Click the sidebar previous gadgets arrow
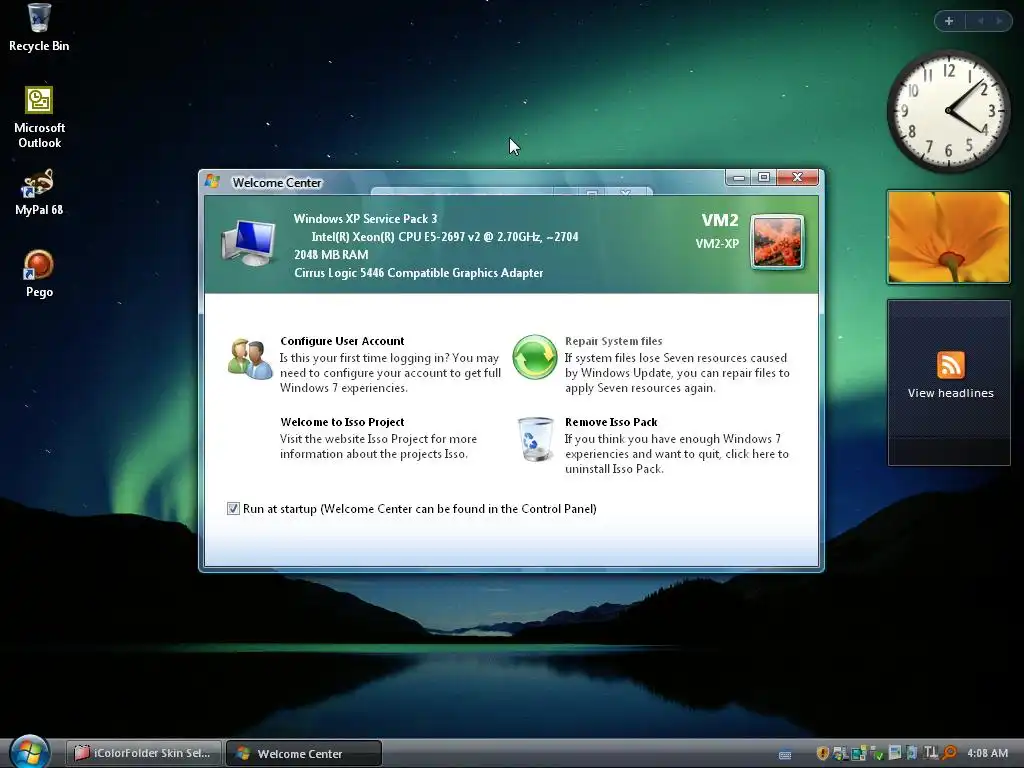Image resolution: width=1024 pixels, height=768 pixels. click(980, 21)
